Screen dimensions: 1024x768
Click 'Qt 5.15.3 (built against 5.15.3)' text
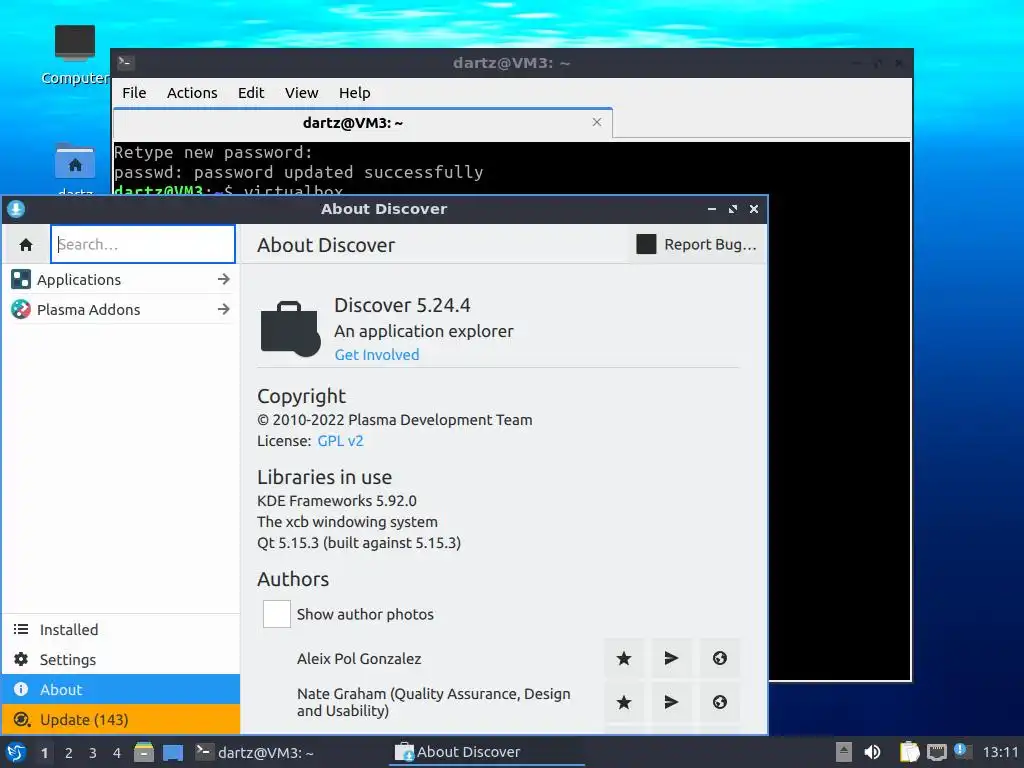[359, 543]
